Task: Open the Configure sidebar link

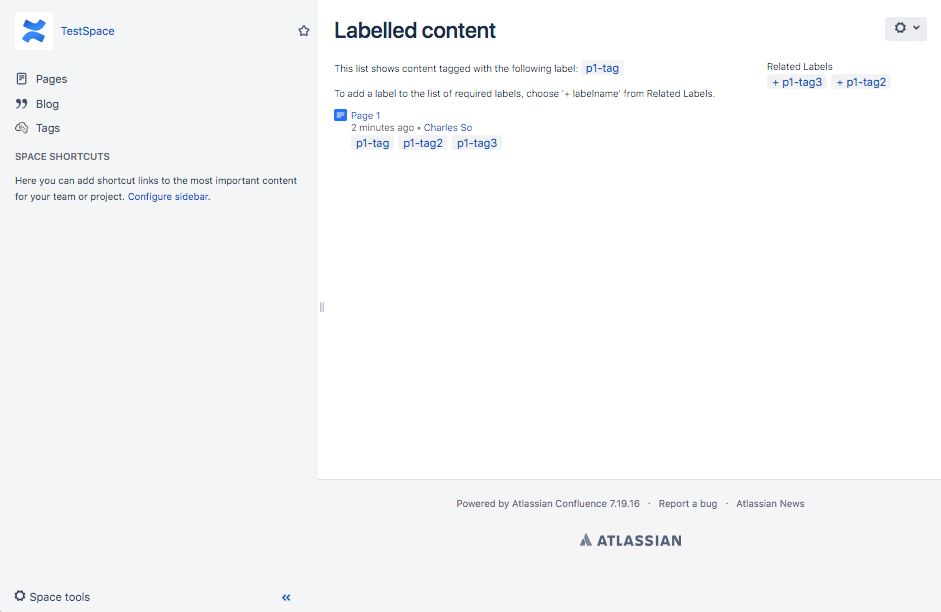Action: tap(168, 197)
